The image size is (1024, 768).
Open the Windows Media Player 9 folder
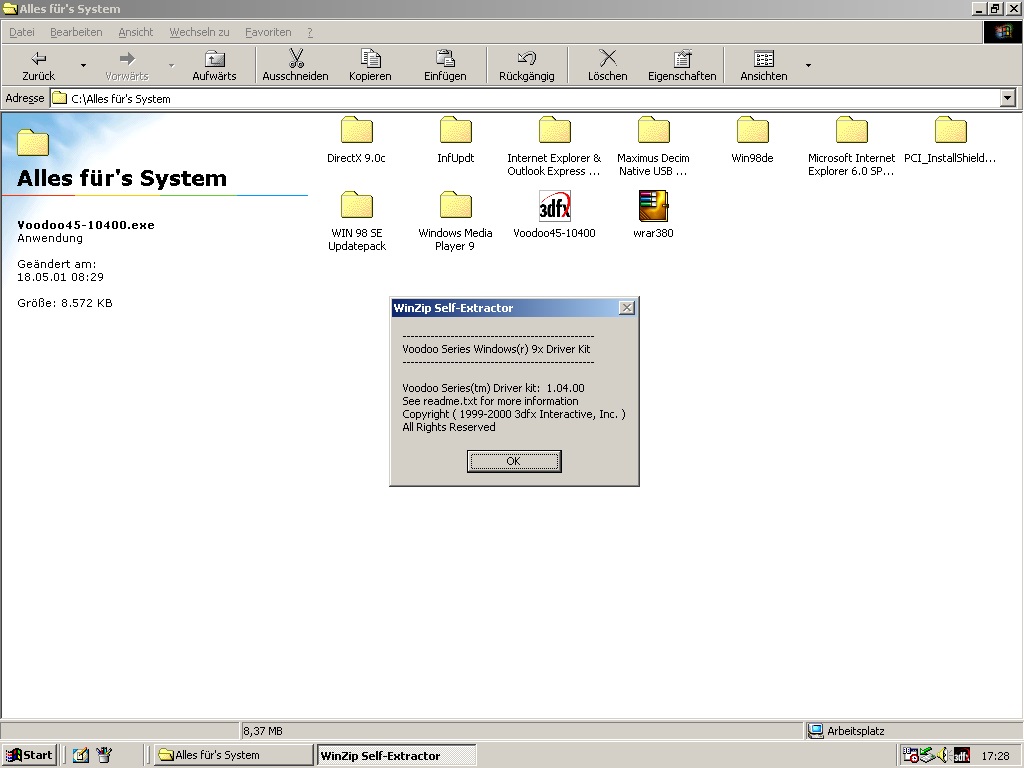click(455, 207)
